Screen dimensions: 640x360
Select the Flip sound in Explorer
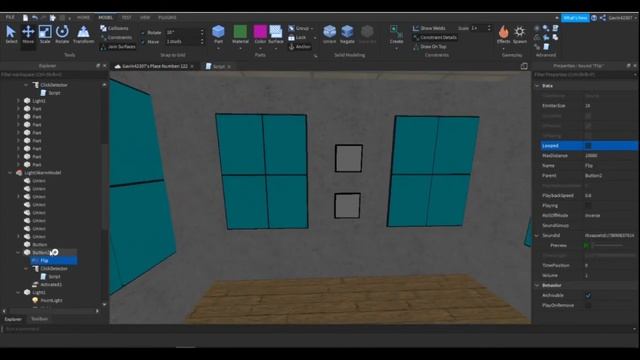point(44,260)
